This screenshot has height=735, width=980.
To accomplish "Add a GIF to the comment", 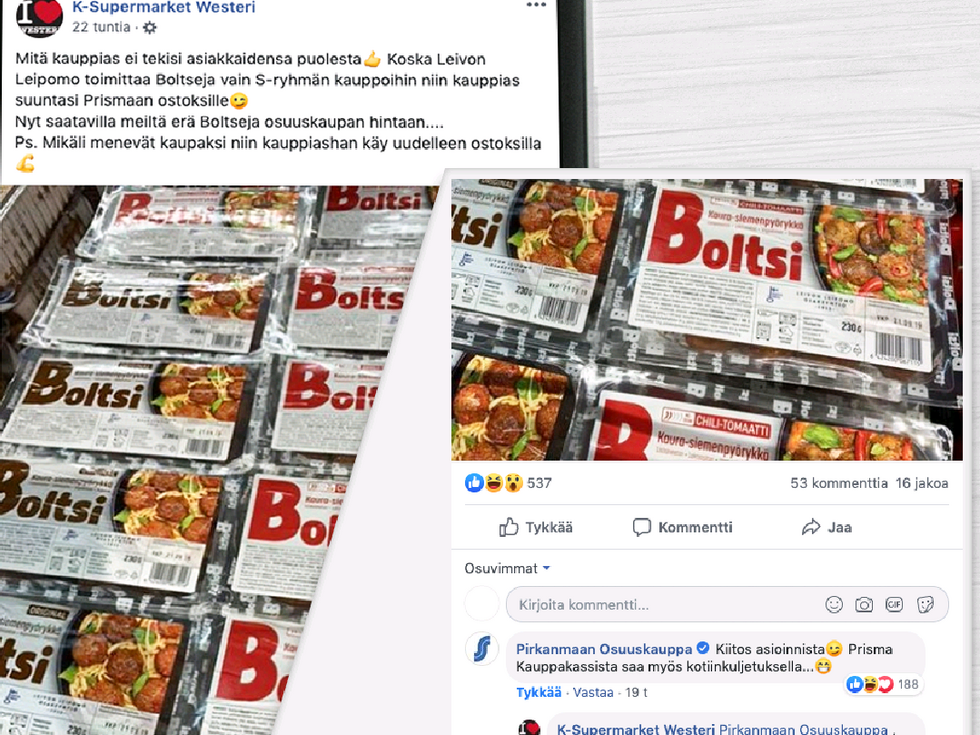I will pos(894,604).
